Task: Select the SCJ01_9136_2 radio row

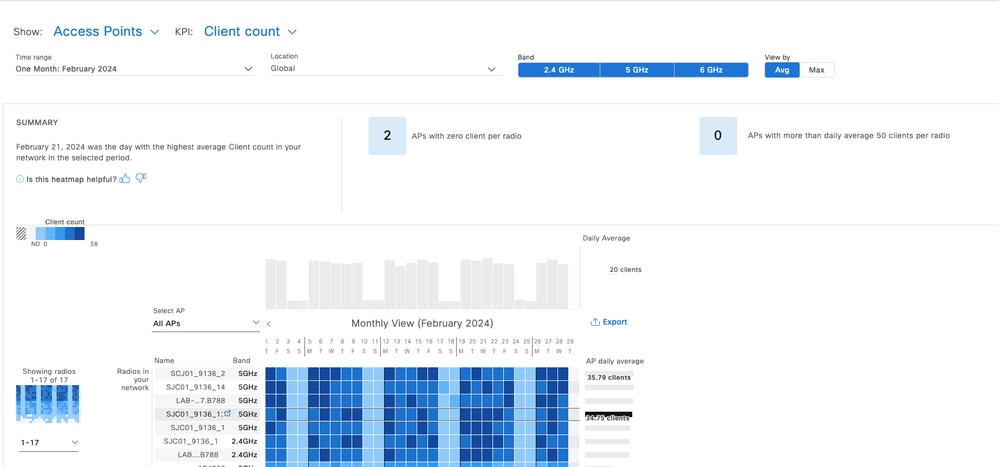Action: coord(207,373)
